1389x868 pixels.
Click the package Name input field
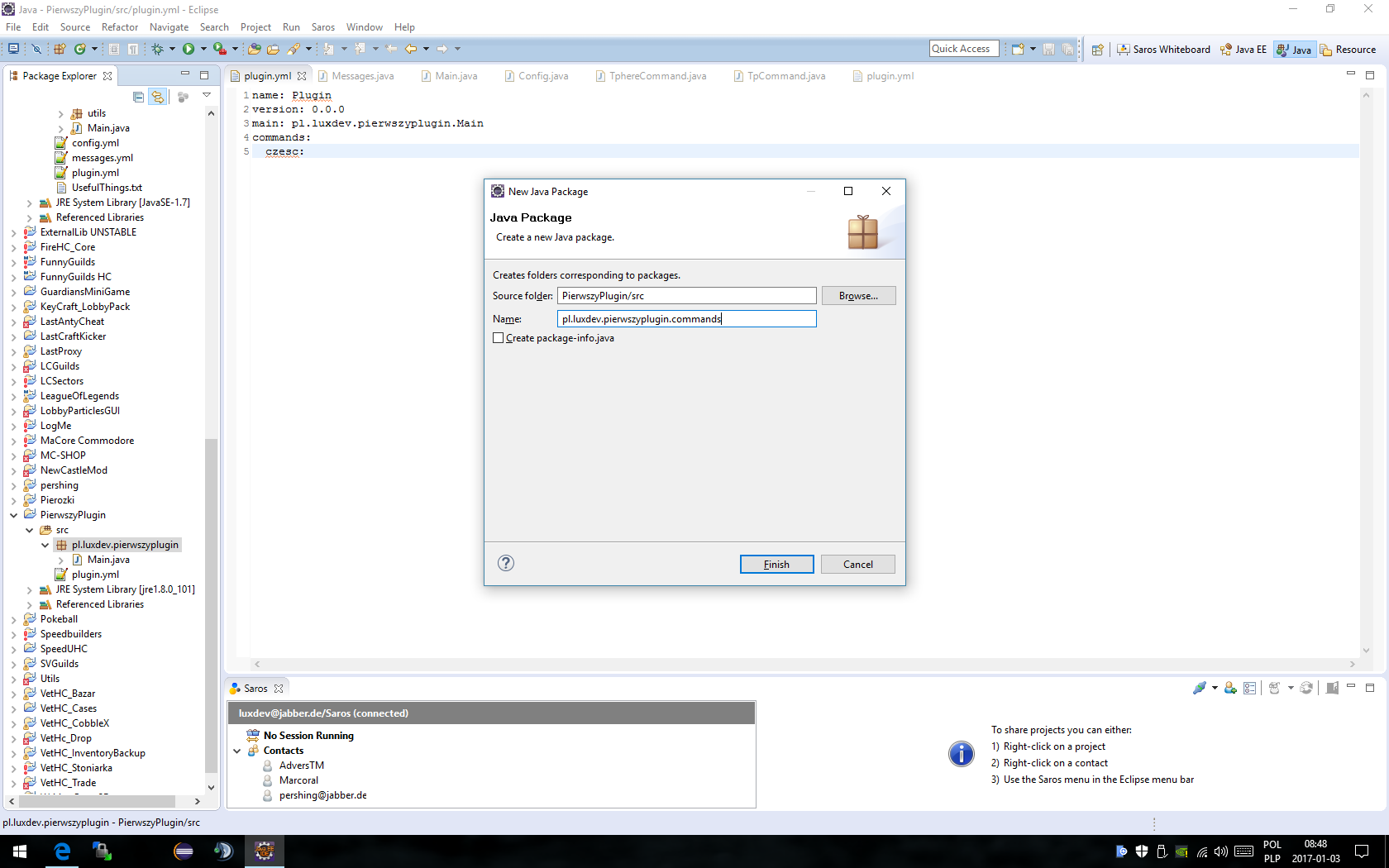686,319
